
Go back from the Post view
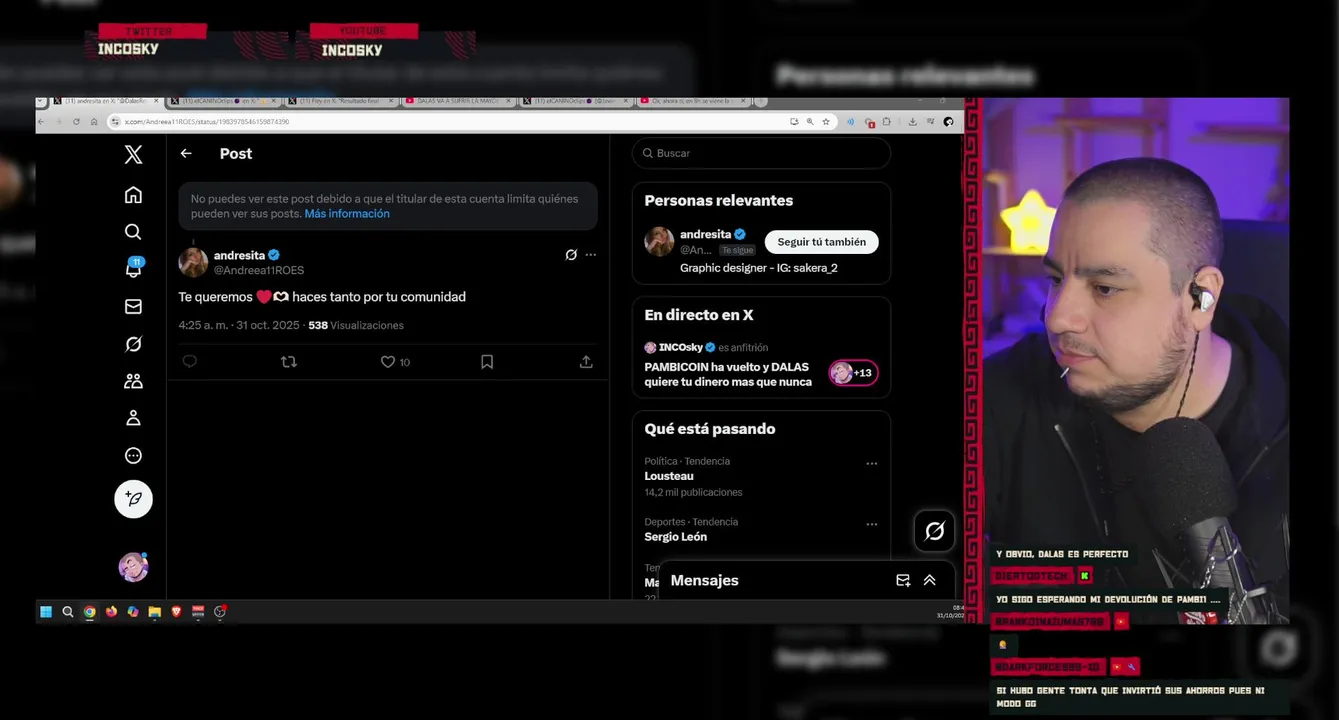(x=186, y=153)
